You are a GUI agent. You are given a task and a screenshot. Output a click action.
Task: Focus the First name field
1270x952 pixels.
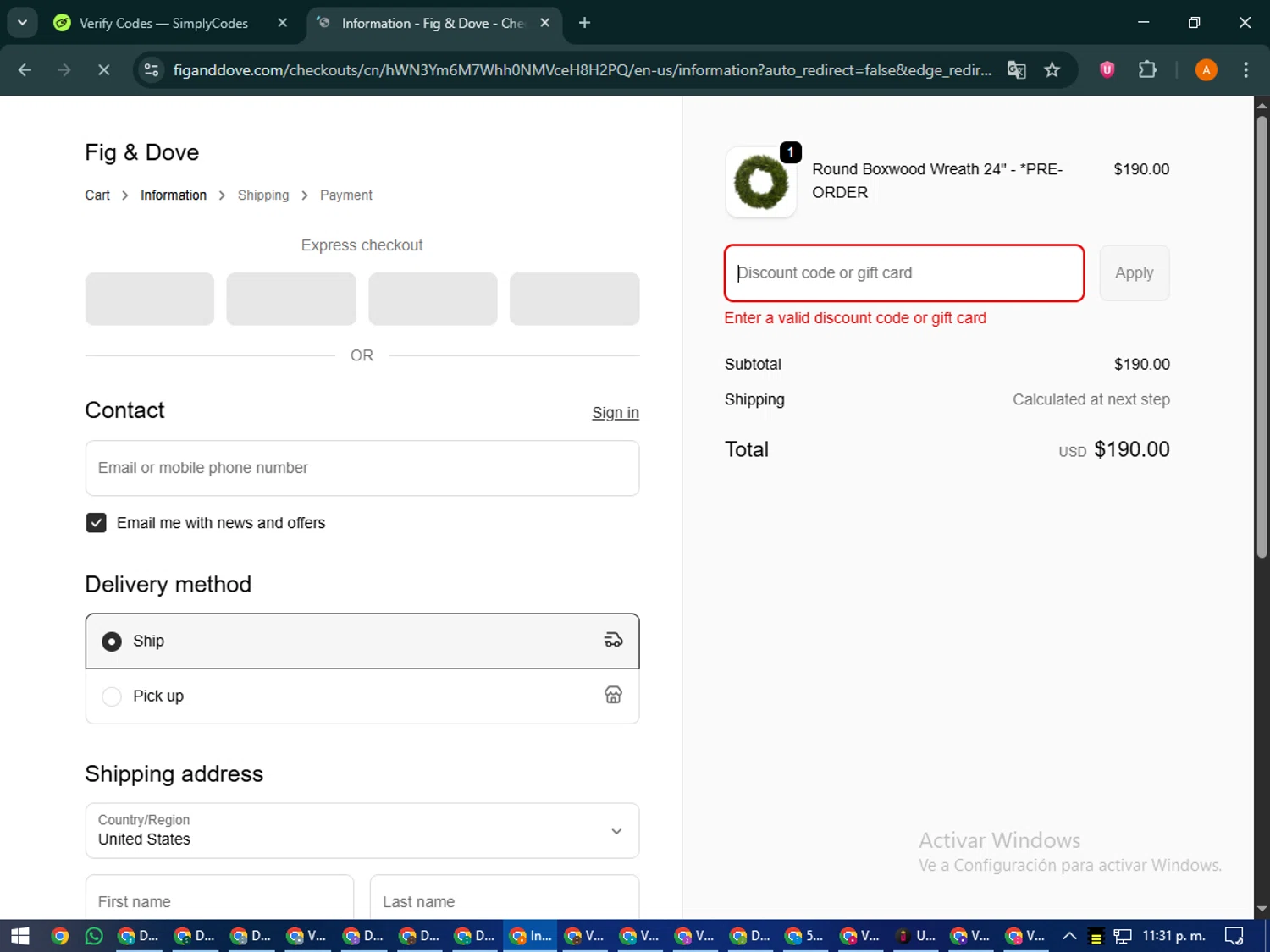220,897
